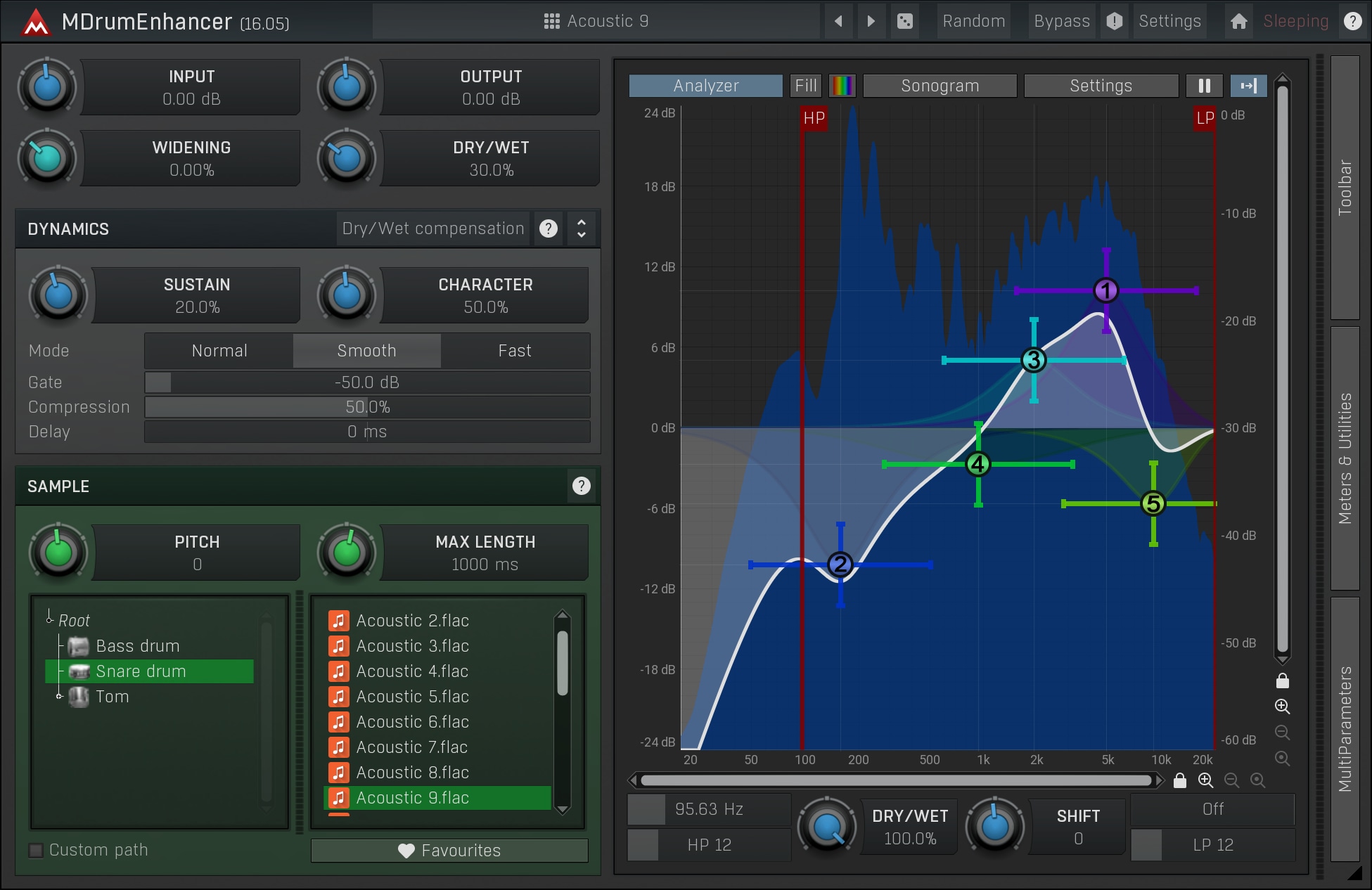Click the LP filter marker
This screenshot has height=890, width=1372.
[1205, 118]
